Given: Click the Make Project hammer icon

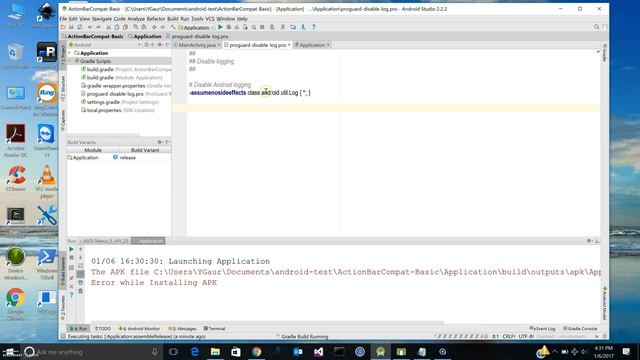Looking at the screenshot, I should pos(173,27).
